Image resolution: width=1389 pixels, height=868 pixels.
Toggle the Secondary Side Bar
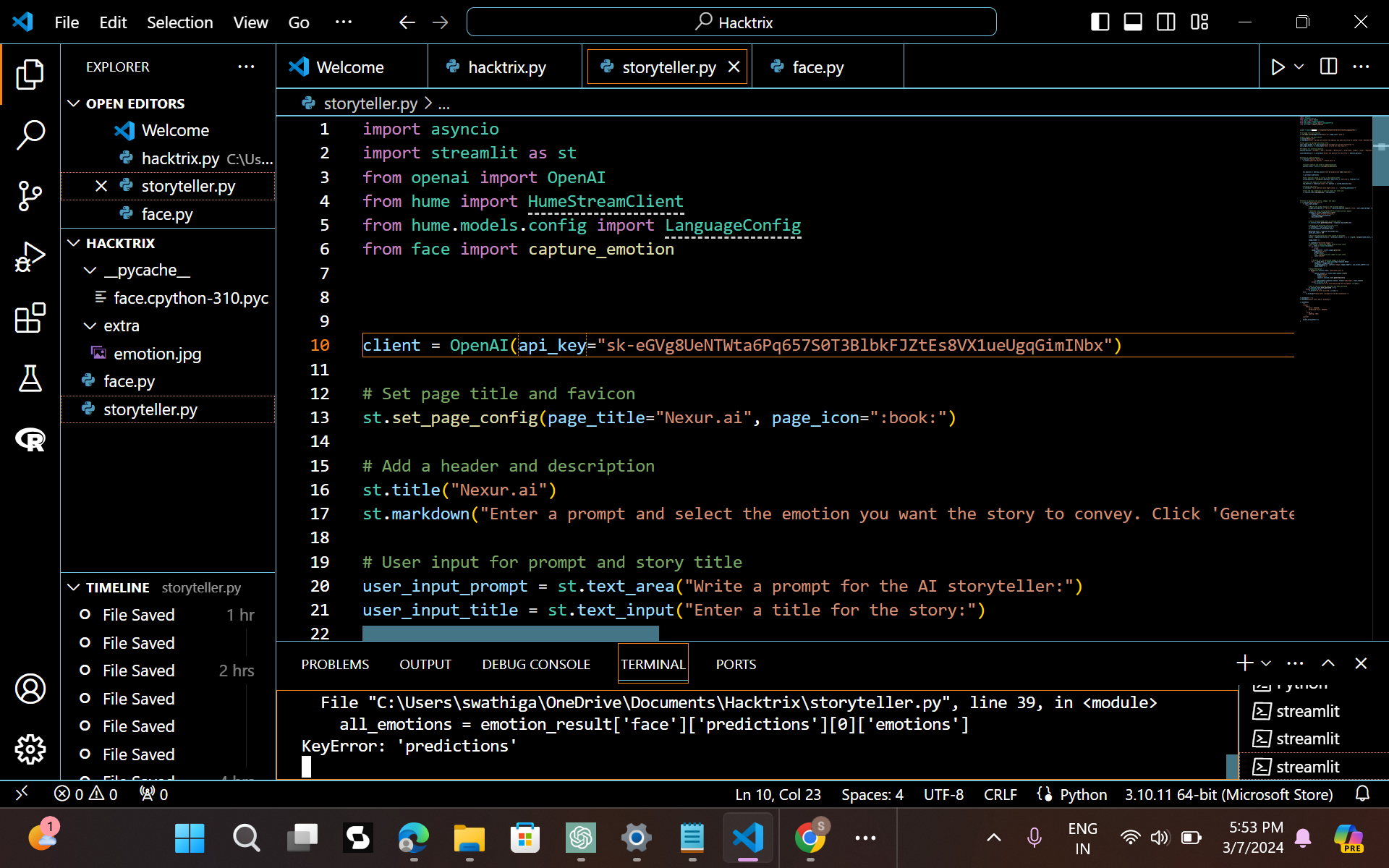coord(1165,22)
